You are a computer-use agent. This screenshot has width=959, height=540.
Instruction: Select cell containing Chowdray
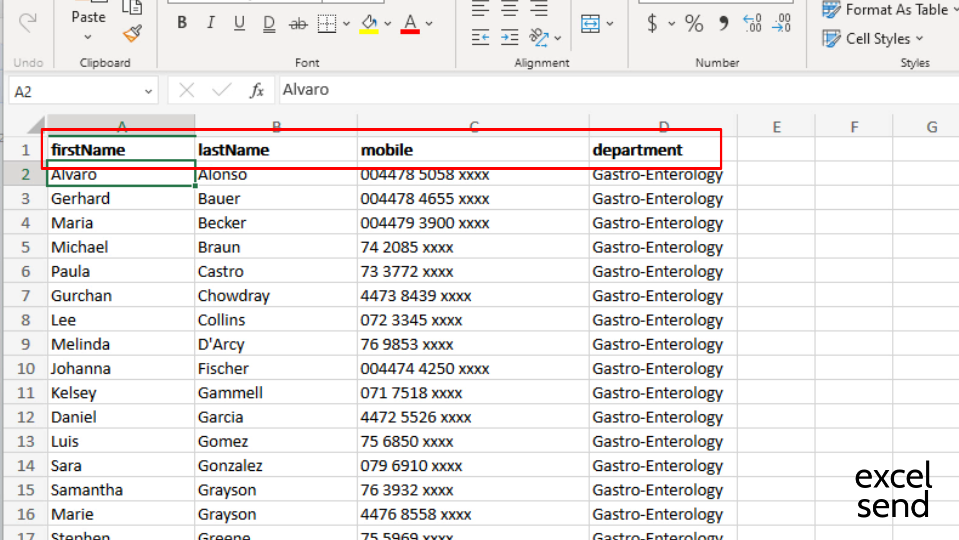click(x=276, y=295)
